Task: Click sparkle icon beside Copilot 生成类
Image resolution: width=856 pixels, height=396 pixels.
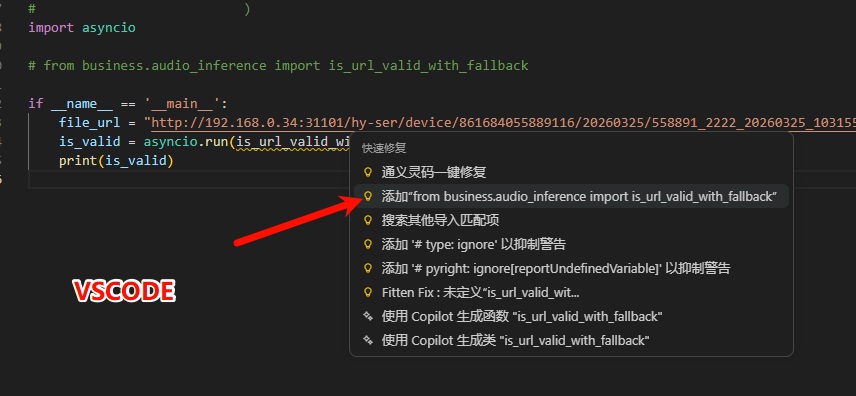Action: (368, 340)
